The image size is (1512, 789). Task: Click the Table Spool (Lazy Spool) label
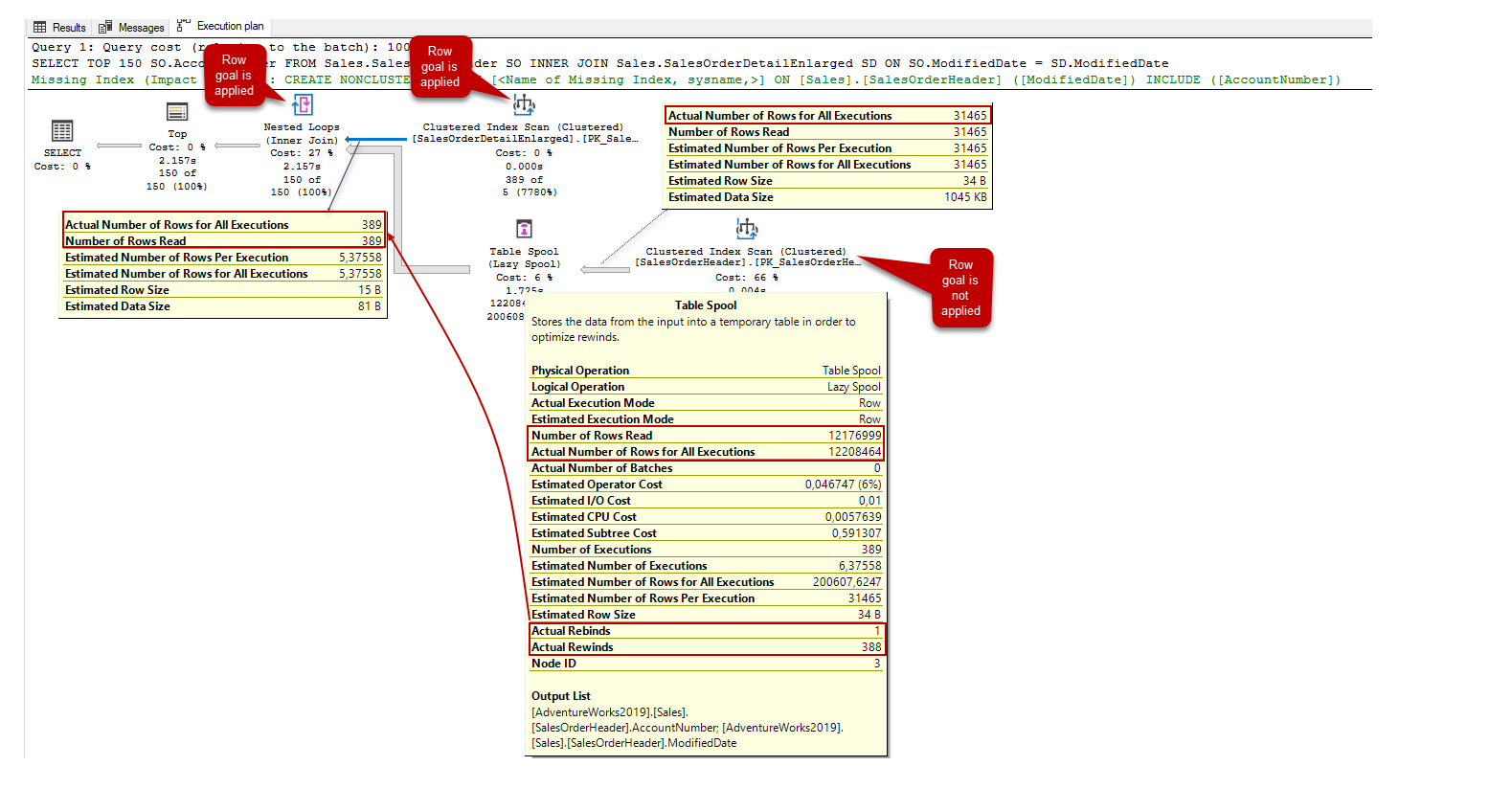tap(524, 259)
